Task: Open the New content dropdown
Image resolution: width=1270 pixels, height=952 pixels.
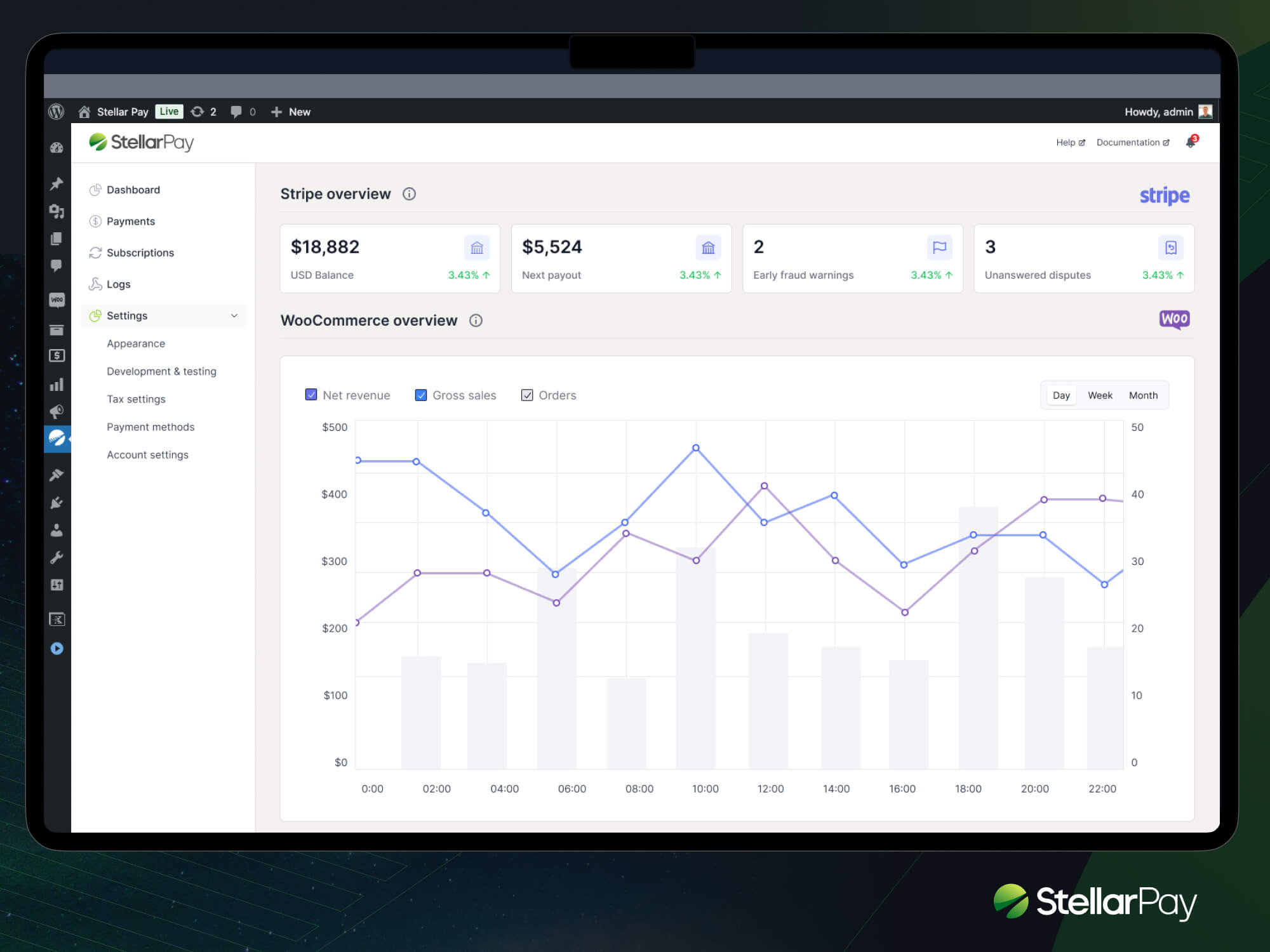Action: (x=291, y=112)
